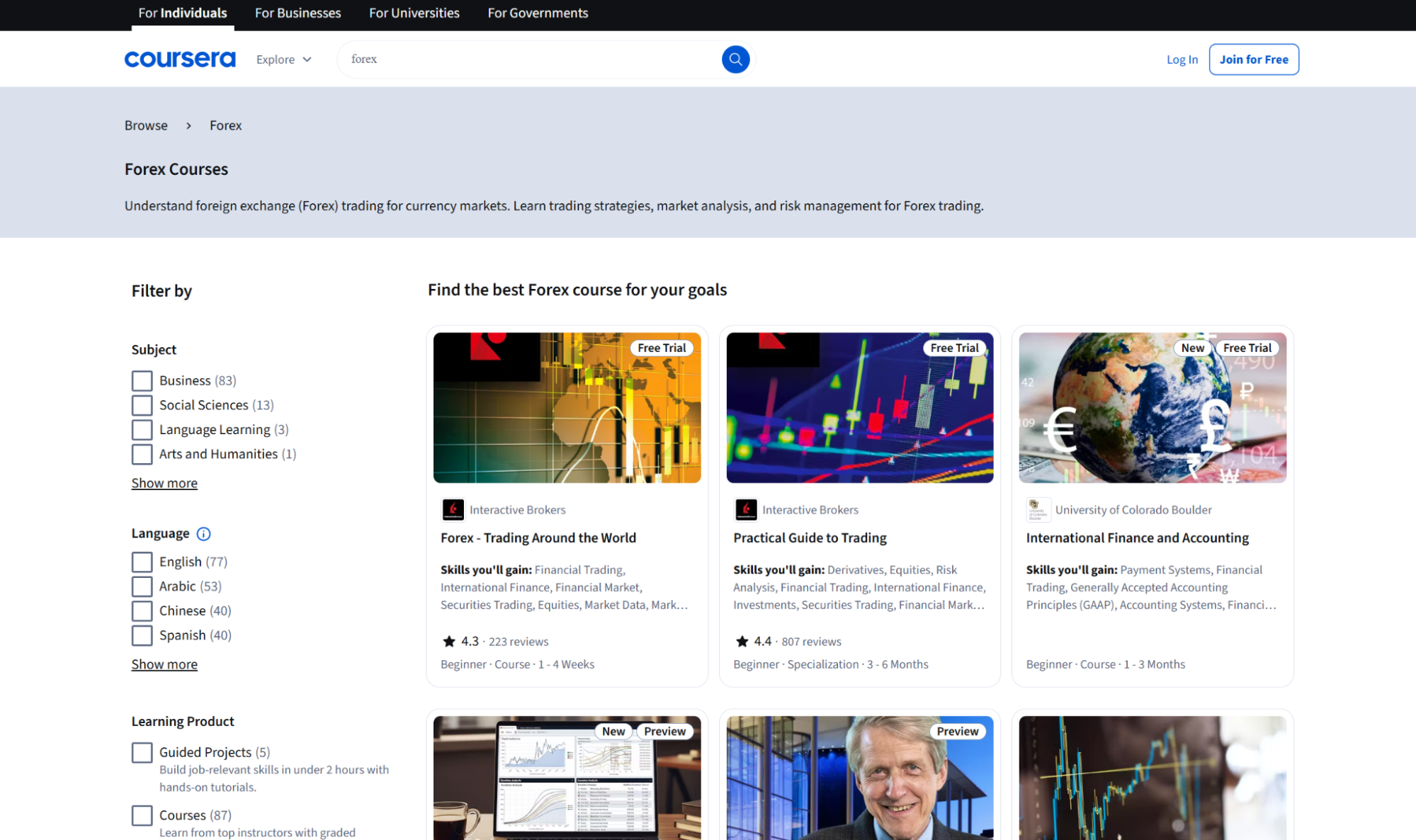Click breadcrumb chevron between Browse and Forex
Viewport: 1416px width, 840px height.
click(188, 125)
